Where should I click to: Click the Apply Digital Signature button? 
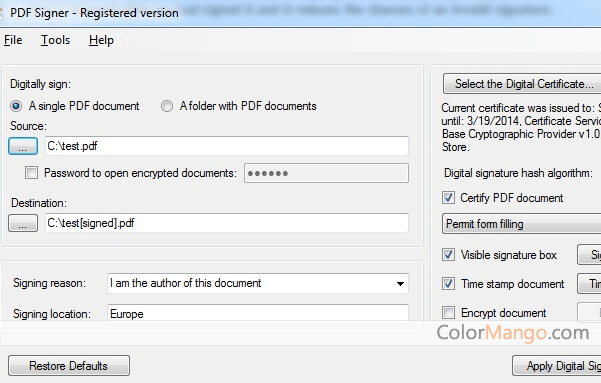(557, 366)
